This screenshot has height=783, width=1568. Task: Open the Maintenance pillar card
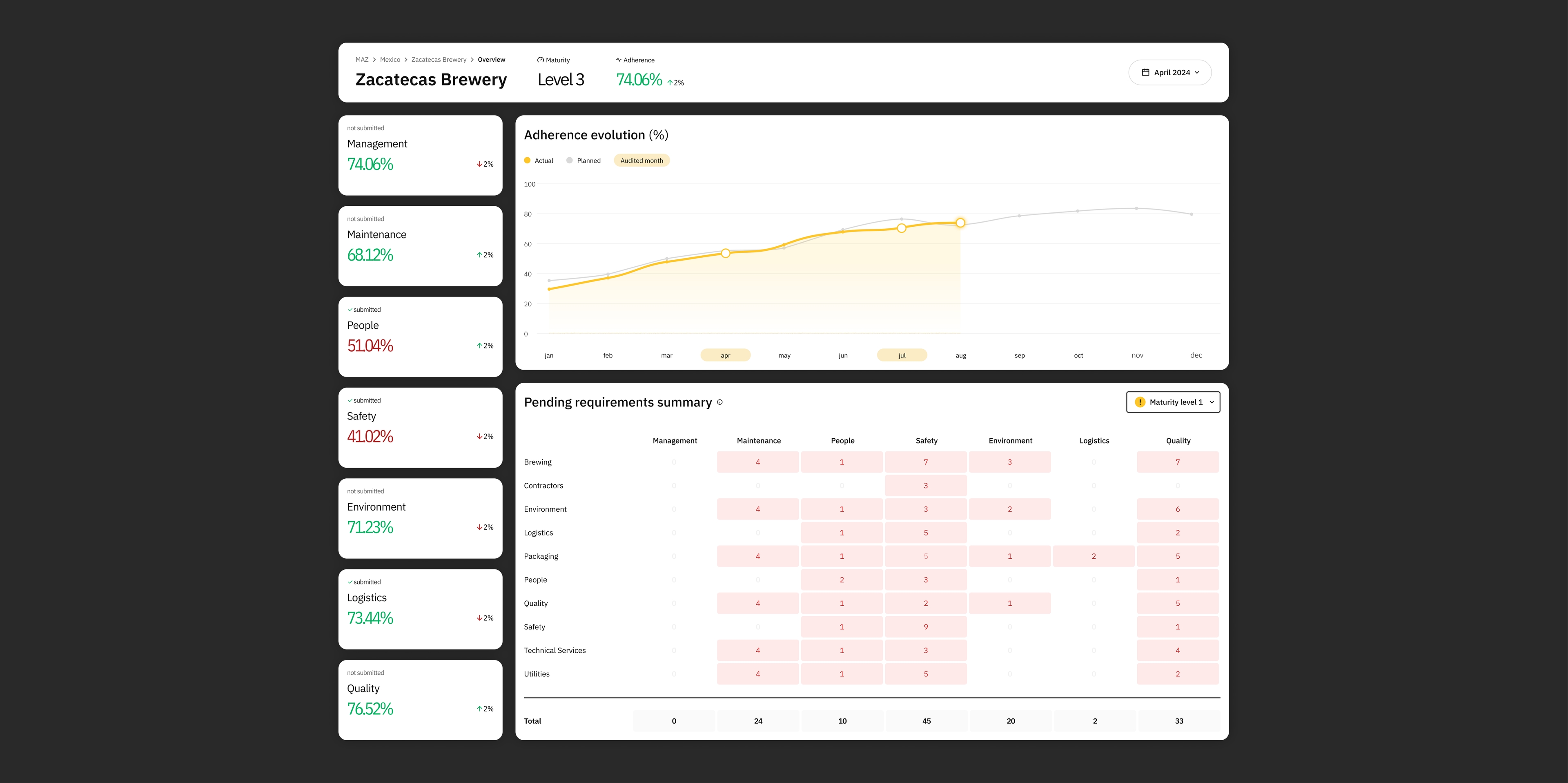pyautogui.click(x=420, y=246)
